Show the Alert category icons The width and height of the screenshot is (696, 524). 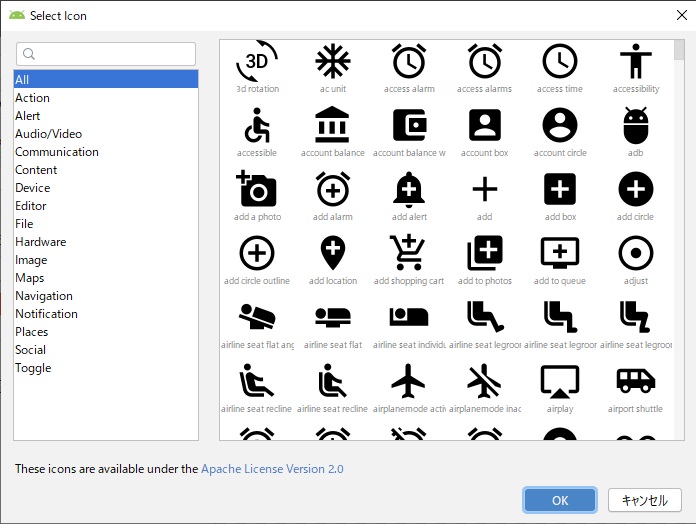pyautogui.click(x=106, y=116)
